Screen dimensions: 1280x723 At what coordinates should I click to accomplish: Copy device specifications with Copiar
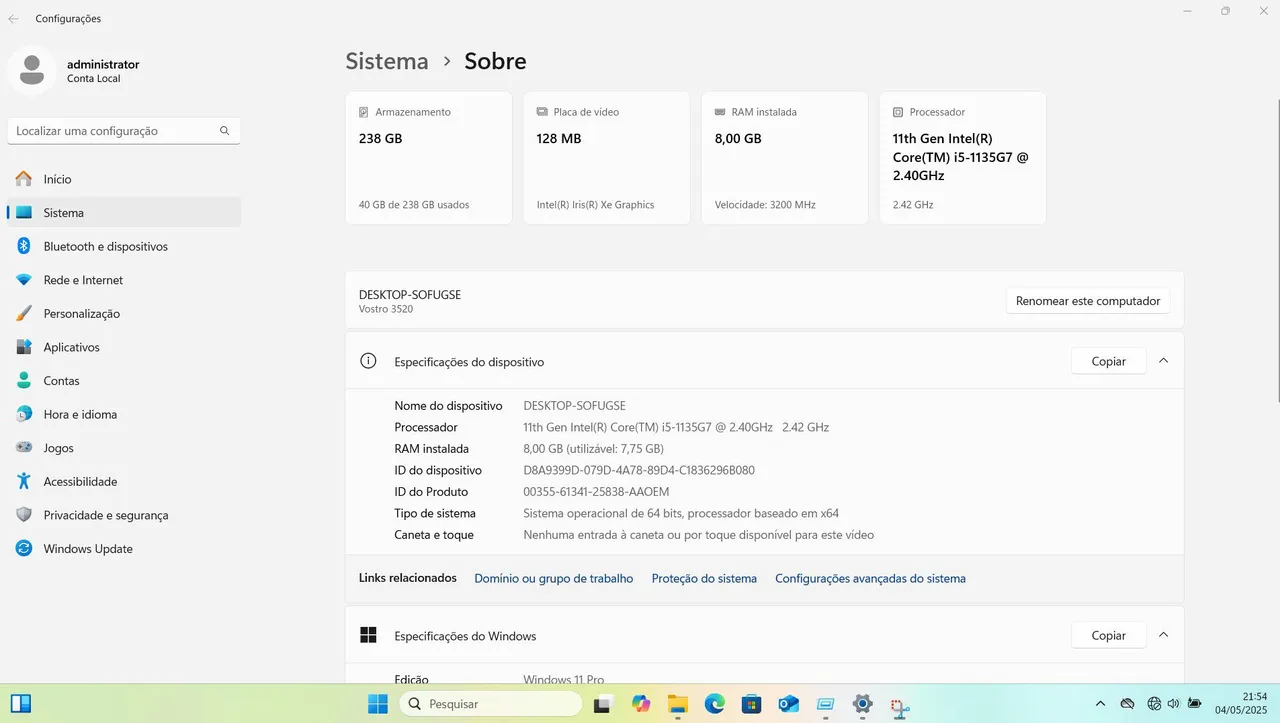pos(1108,361)
